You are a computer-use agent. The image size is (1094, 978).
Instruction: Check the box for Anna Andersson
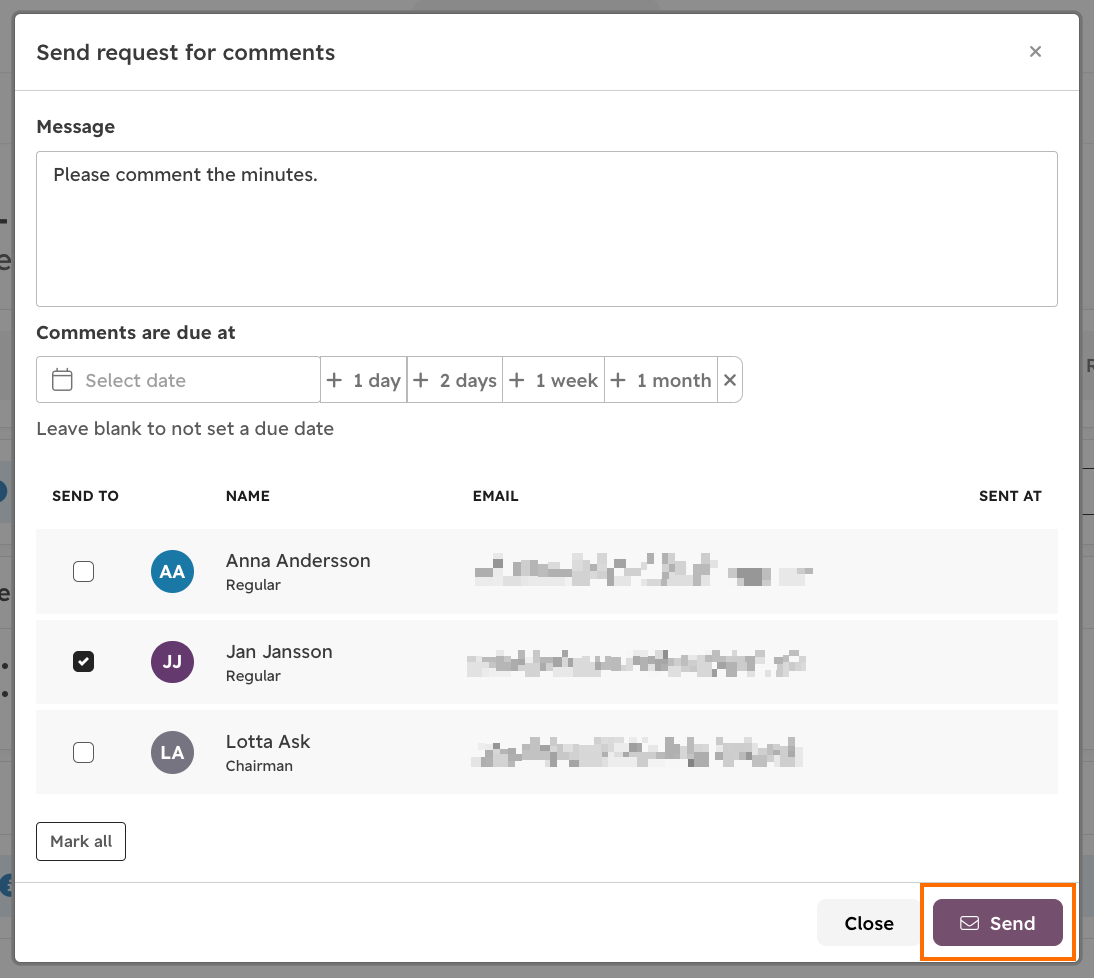pos(84,571)
